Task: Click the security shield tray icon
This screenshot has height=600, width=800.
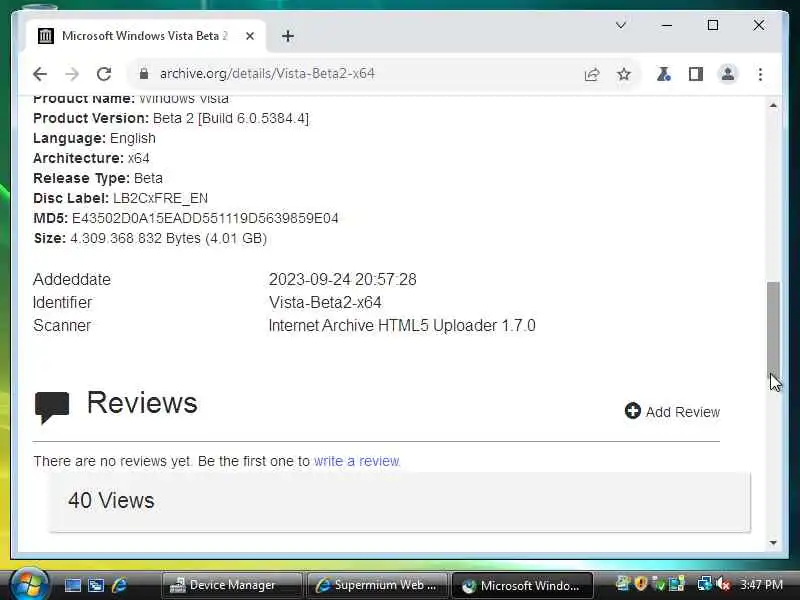Action: coord(641,583)
